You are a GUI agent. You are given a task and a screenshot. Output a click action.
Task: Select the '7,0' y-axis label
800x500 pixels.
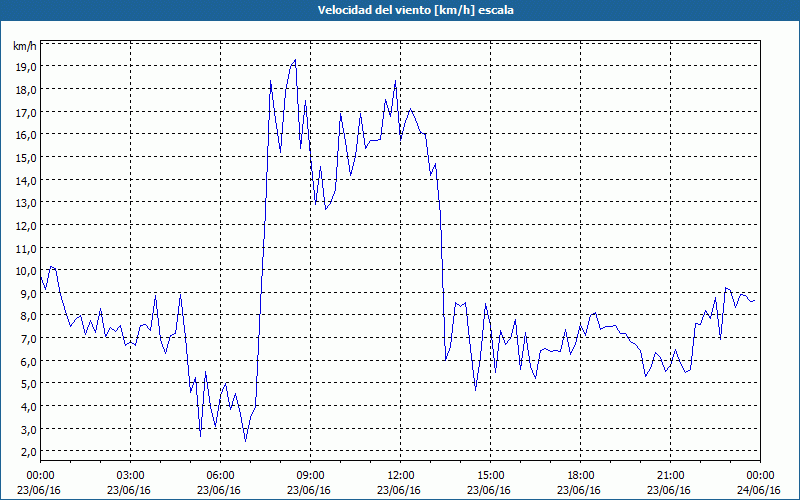(x=28, y=339)
